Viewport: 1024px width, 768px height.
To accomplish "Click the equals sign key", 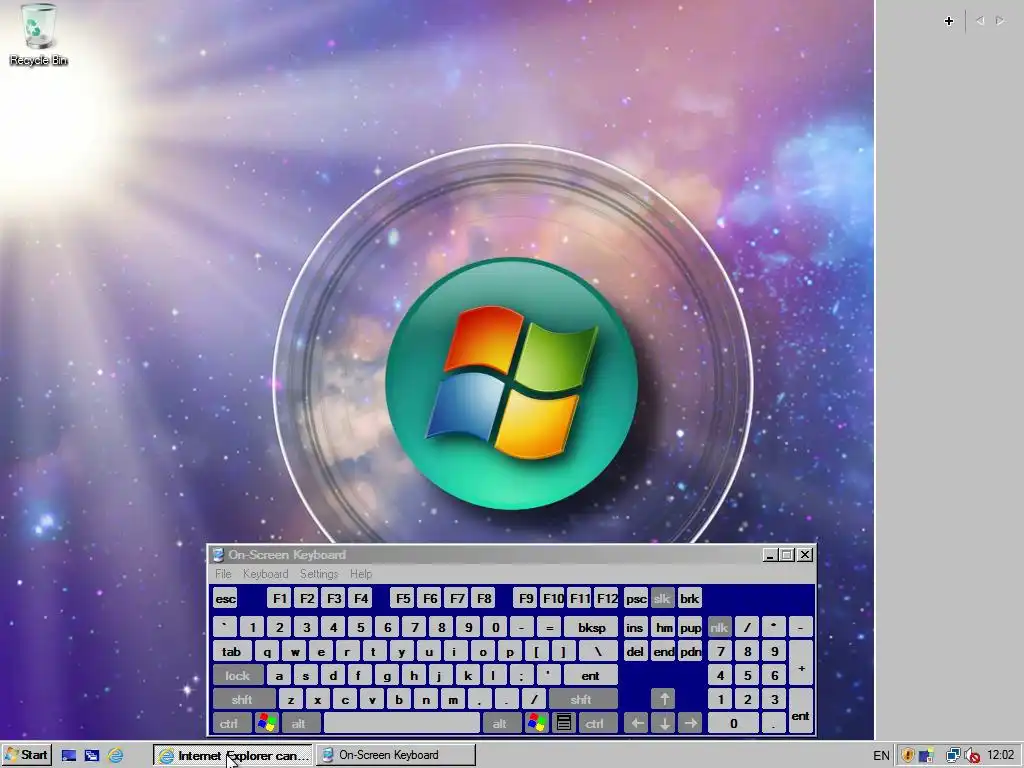I will pyautogui.click(x=549, y=628).
